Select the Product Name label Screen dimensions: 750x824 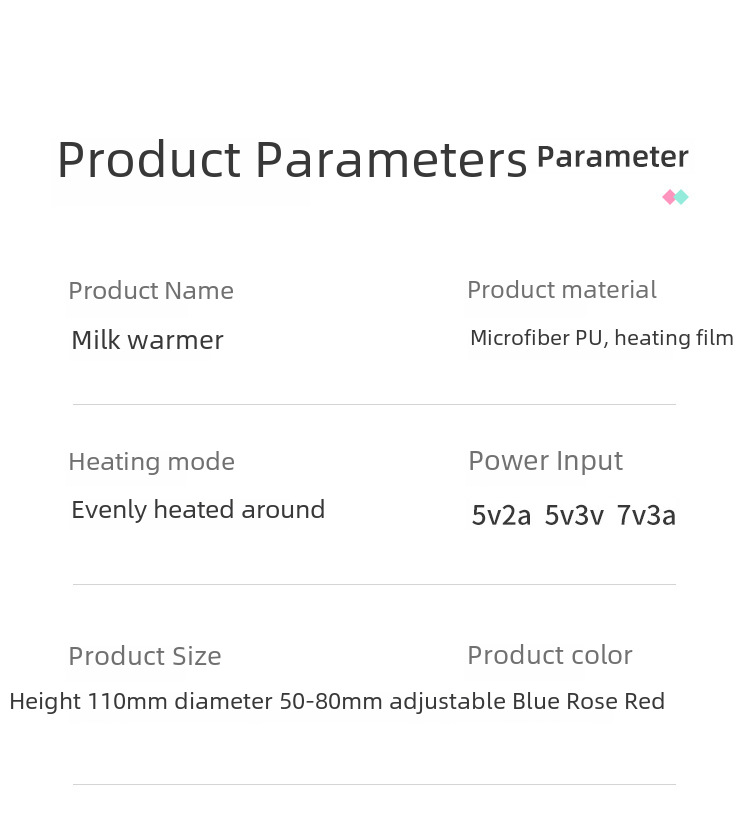pyautogui.click(x=151, y=291)
